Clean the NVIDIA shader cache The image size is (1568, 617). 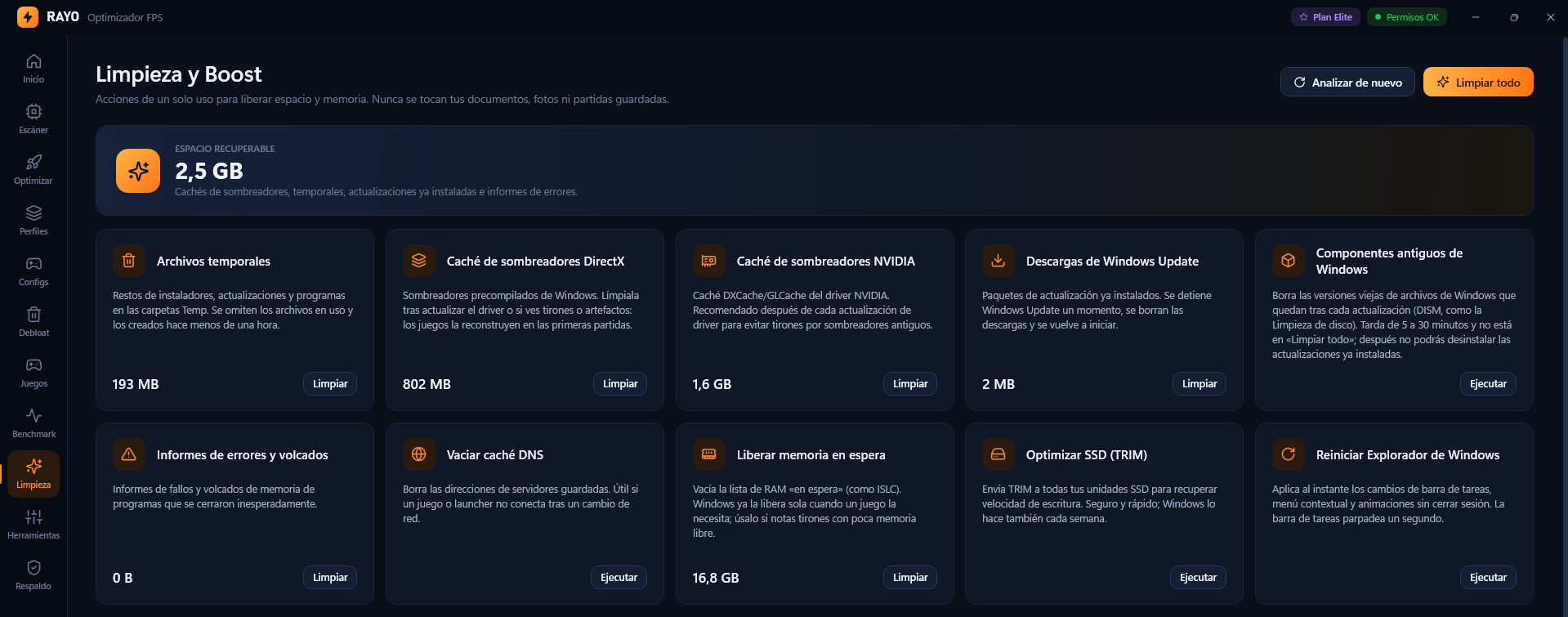[910, 384]
